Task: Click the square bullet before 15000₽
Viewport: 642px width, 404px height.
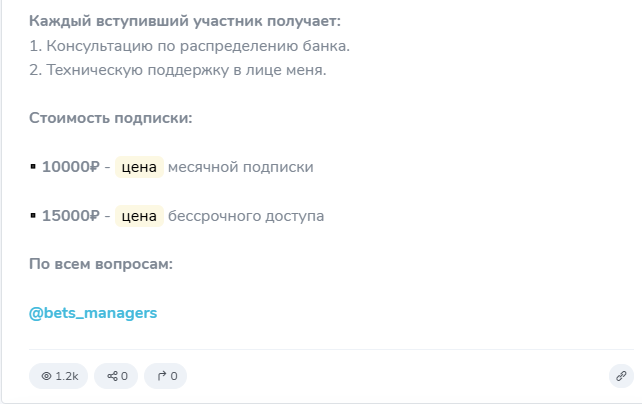Action: click(x=33, y=216)
